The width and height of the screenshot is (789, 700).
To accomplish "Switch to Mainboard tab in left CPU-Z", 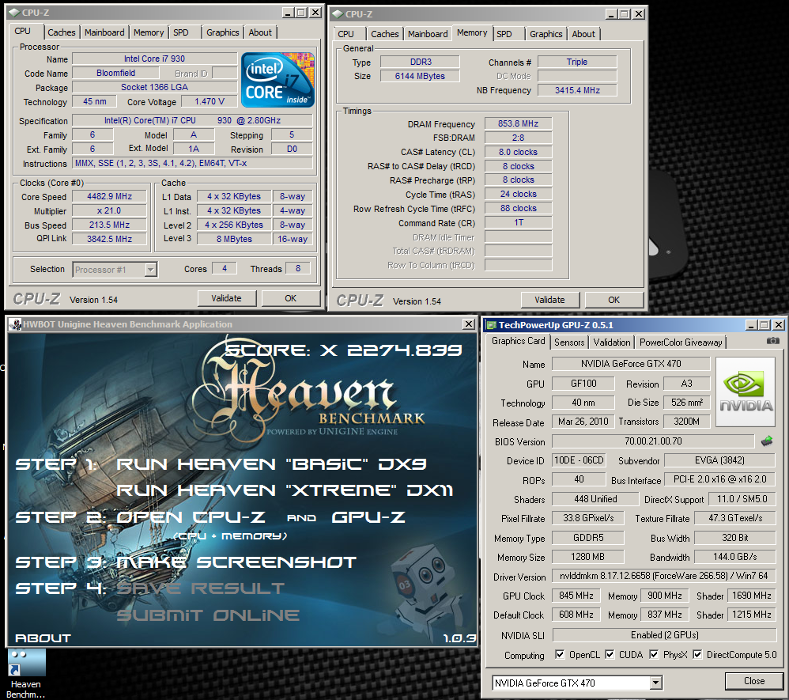I will pyautogui.click(x=104, y=33).
